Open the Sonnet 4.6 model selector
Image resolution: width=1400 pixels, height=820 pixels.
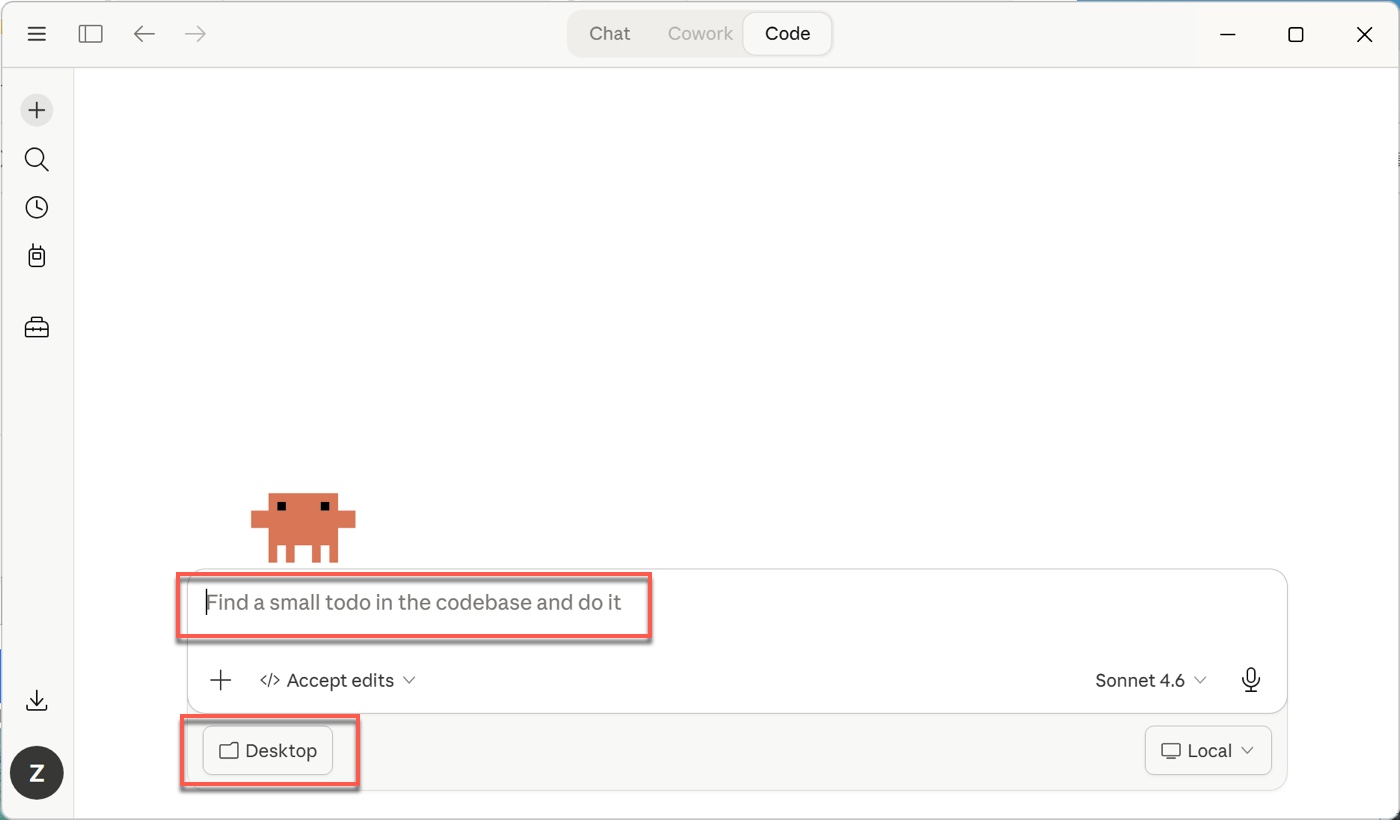pyautogui.click(x=1150, y=680)
